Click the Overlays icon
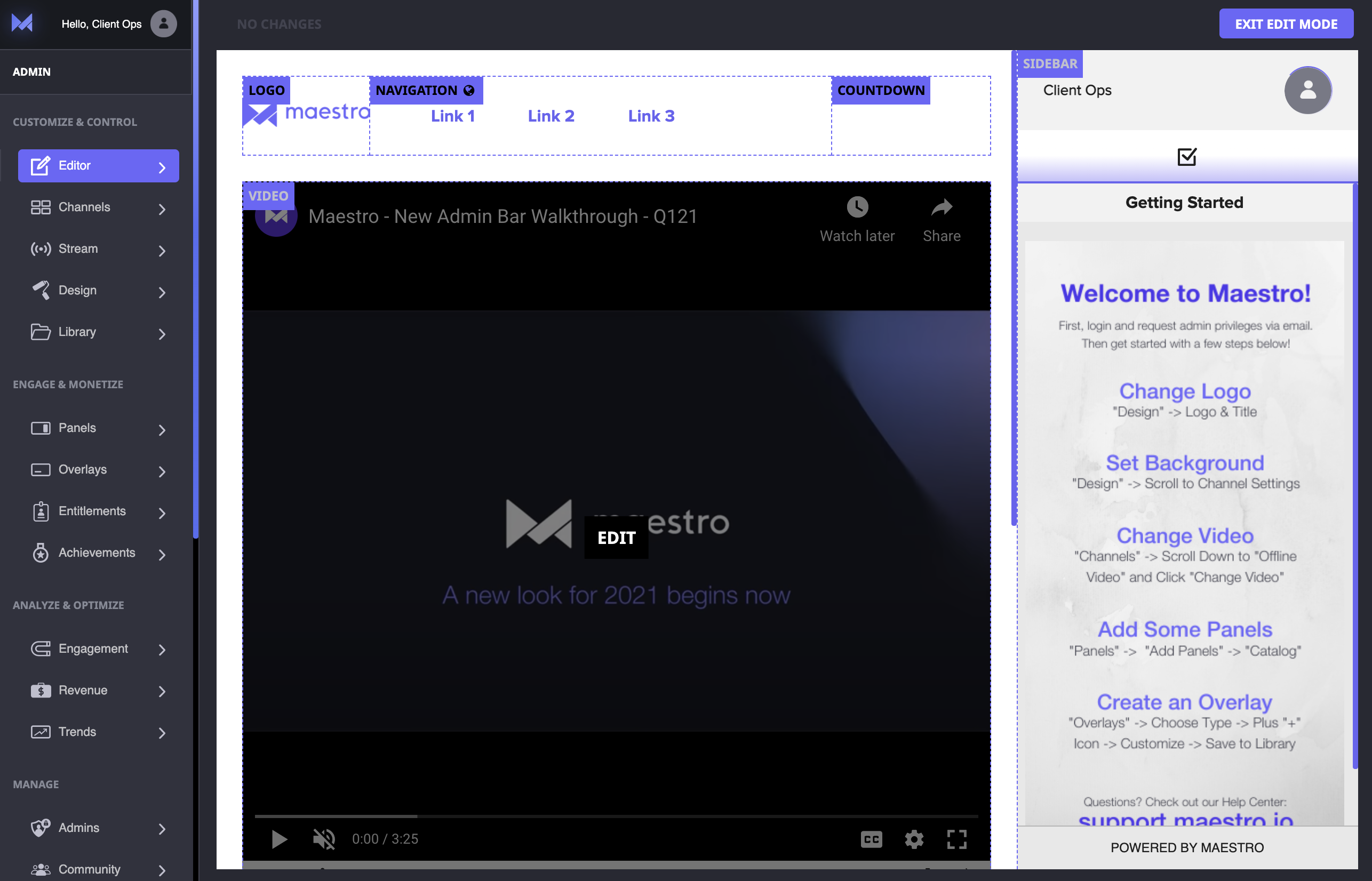 (41, 470)
